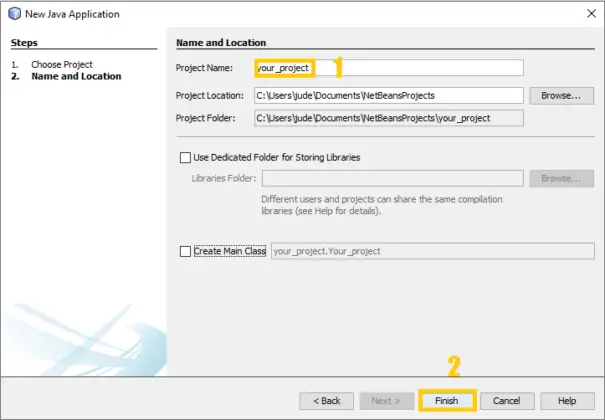Select the Name and Location step
The width and height of the screenshot is (605, 420).
(76, 77)
